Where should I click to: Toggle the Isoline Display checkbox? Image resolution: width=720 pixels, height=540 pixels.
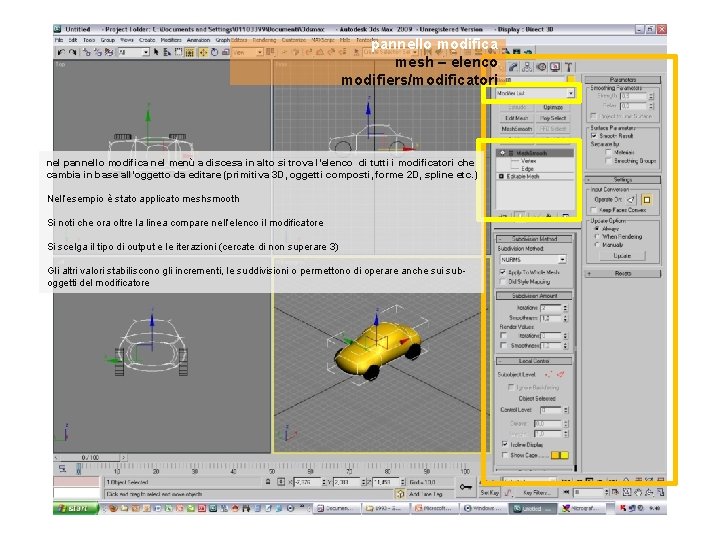[506, 444]
